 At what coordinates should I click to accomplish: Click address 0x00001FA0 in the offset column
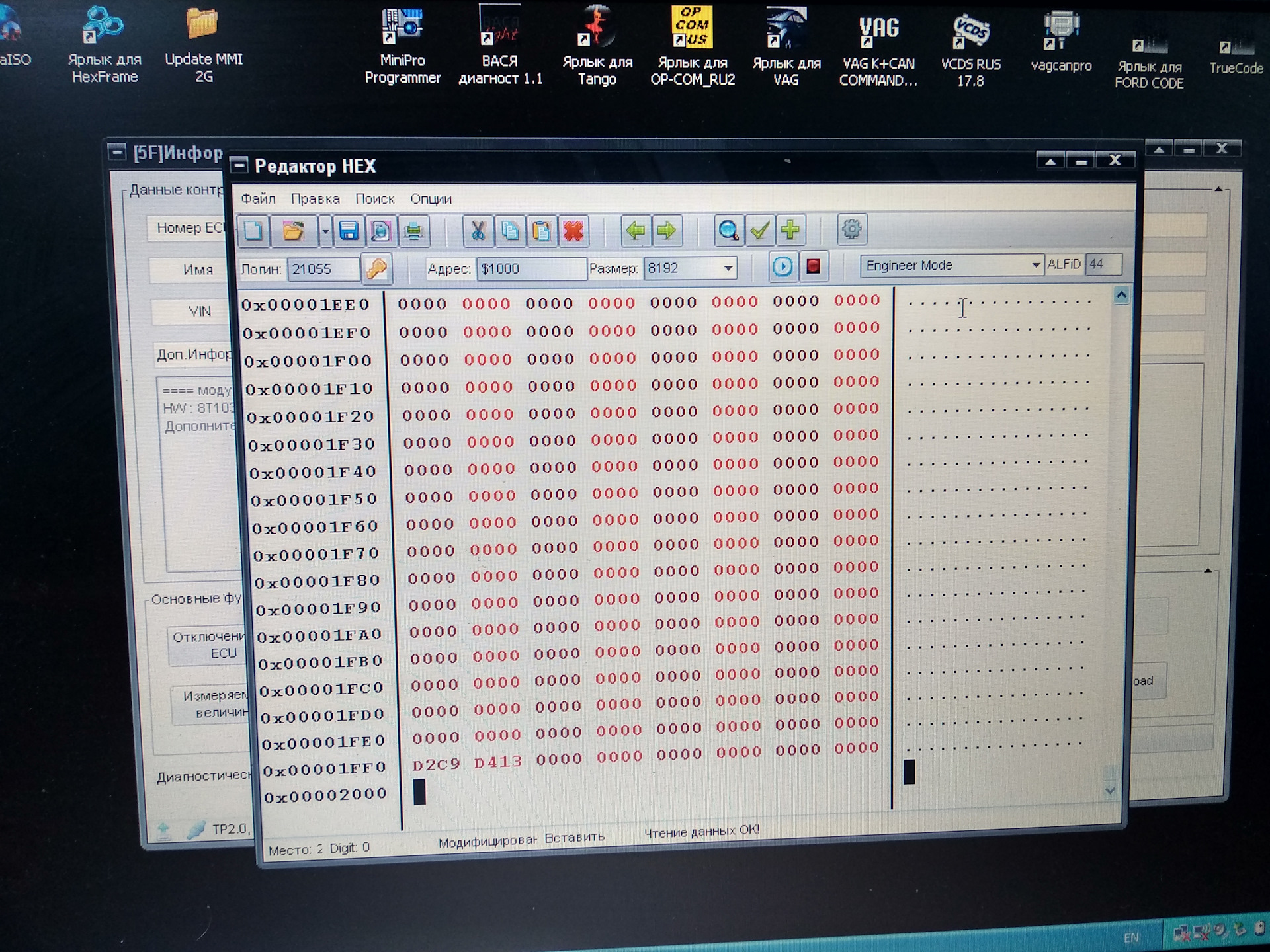point(319,636)
